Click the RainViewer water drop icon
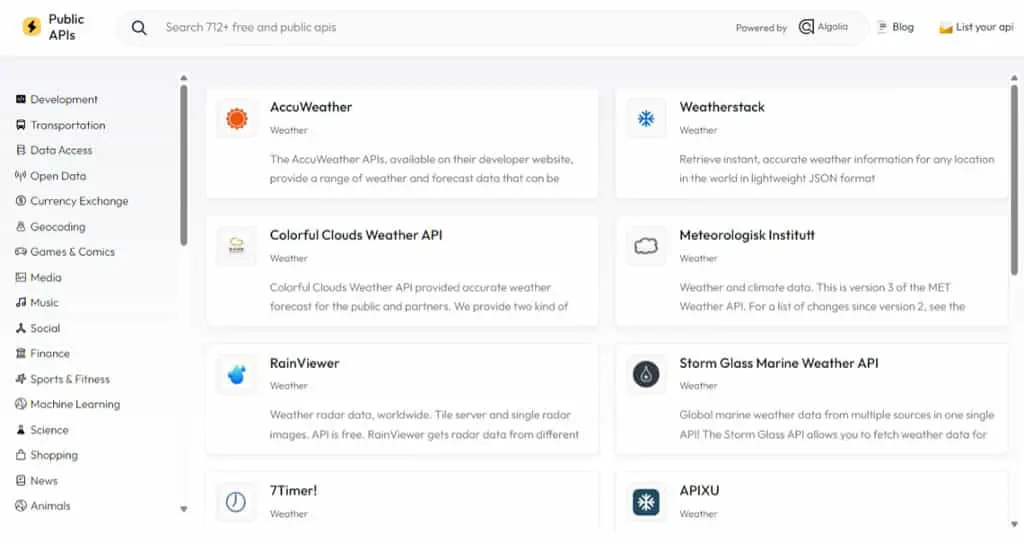 pos(236,374)
